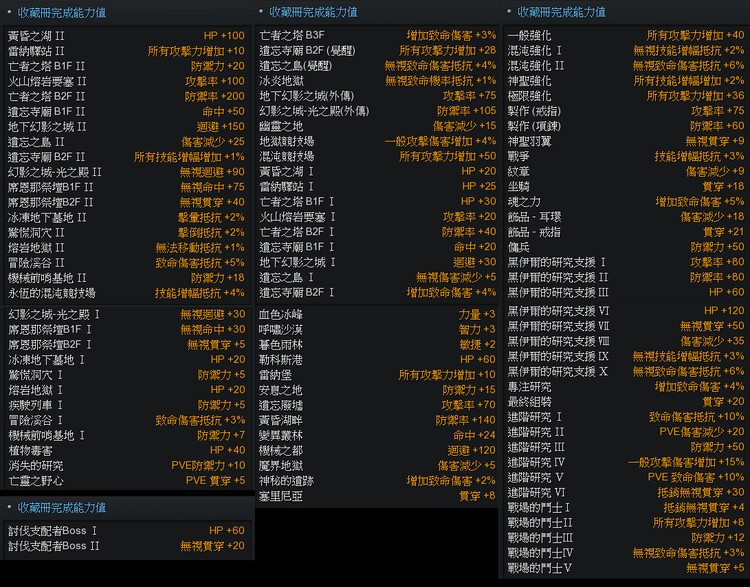The width and height of the screenshot is (750, 587).
Task: Select the 遺忘之島 II entry
Action: [36, 142]
